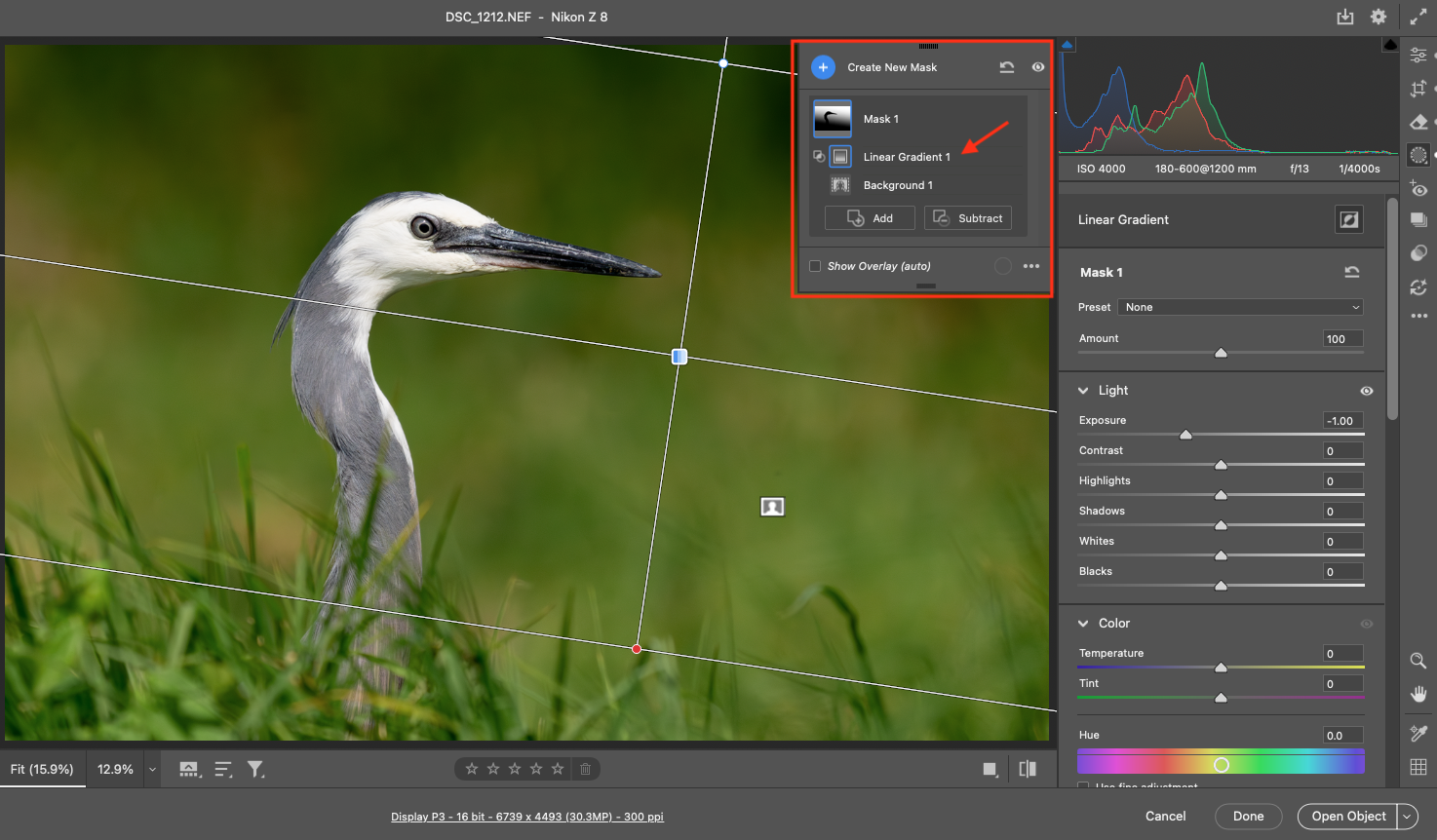Toggle the masks panel eye visibility icon
The height and width of the screenshot is (840, 1437).
[x=1037, y=67]
